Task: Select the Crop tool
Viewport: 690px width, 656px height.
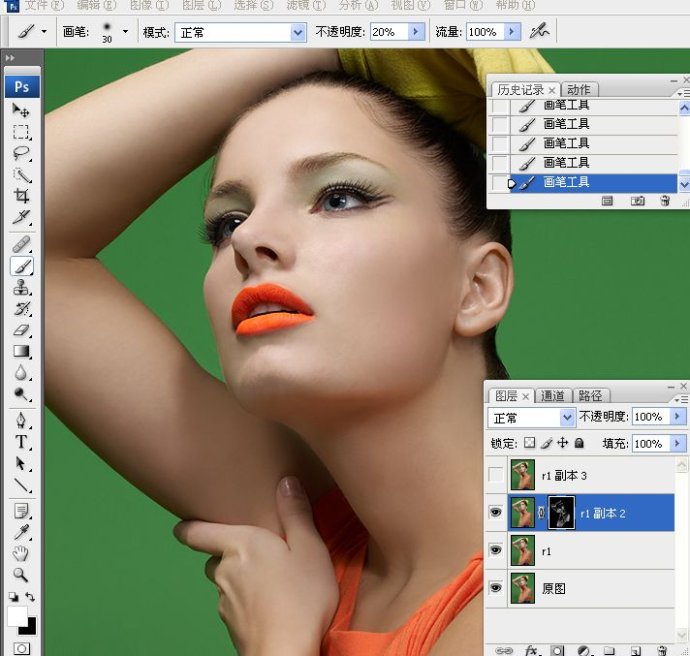Action: 21,196
